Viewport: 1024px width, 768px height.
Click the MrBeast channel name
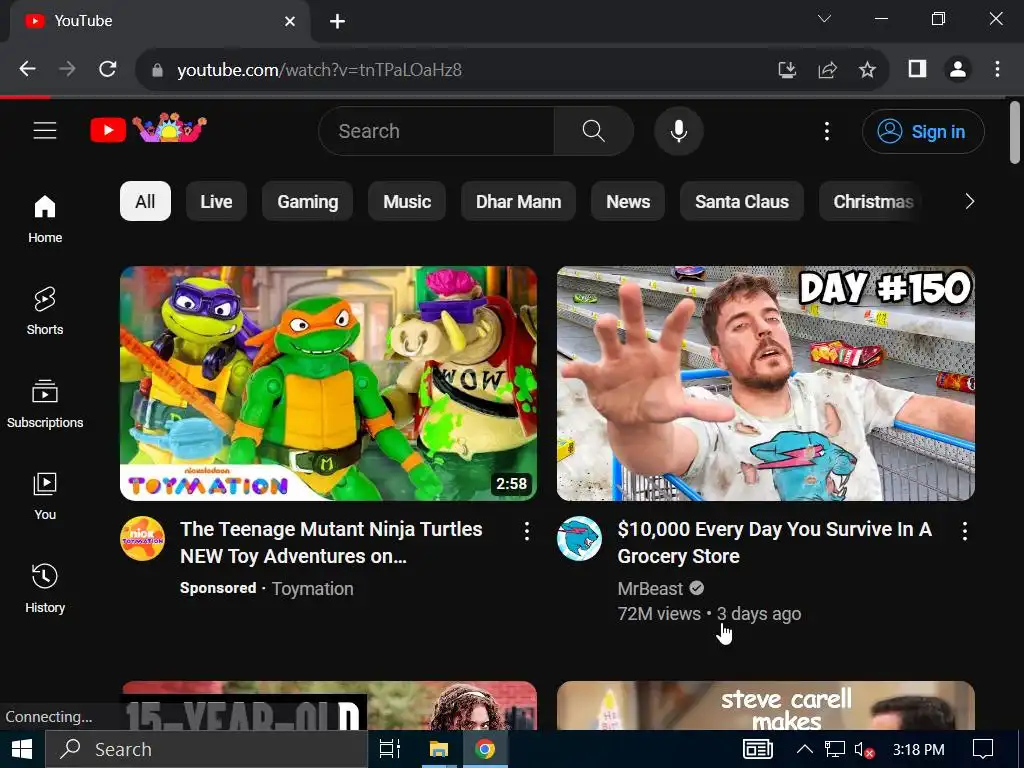tap(650, 588)
